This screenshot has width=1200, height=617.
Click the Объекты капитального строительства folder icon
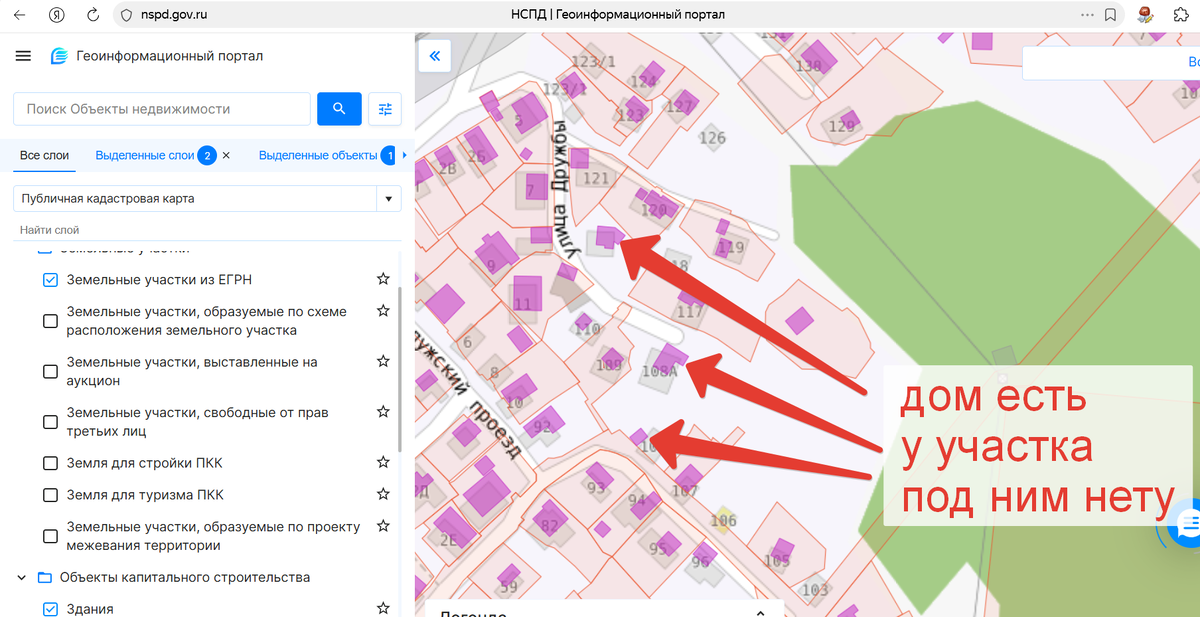[44, 577]
